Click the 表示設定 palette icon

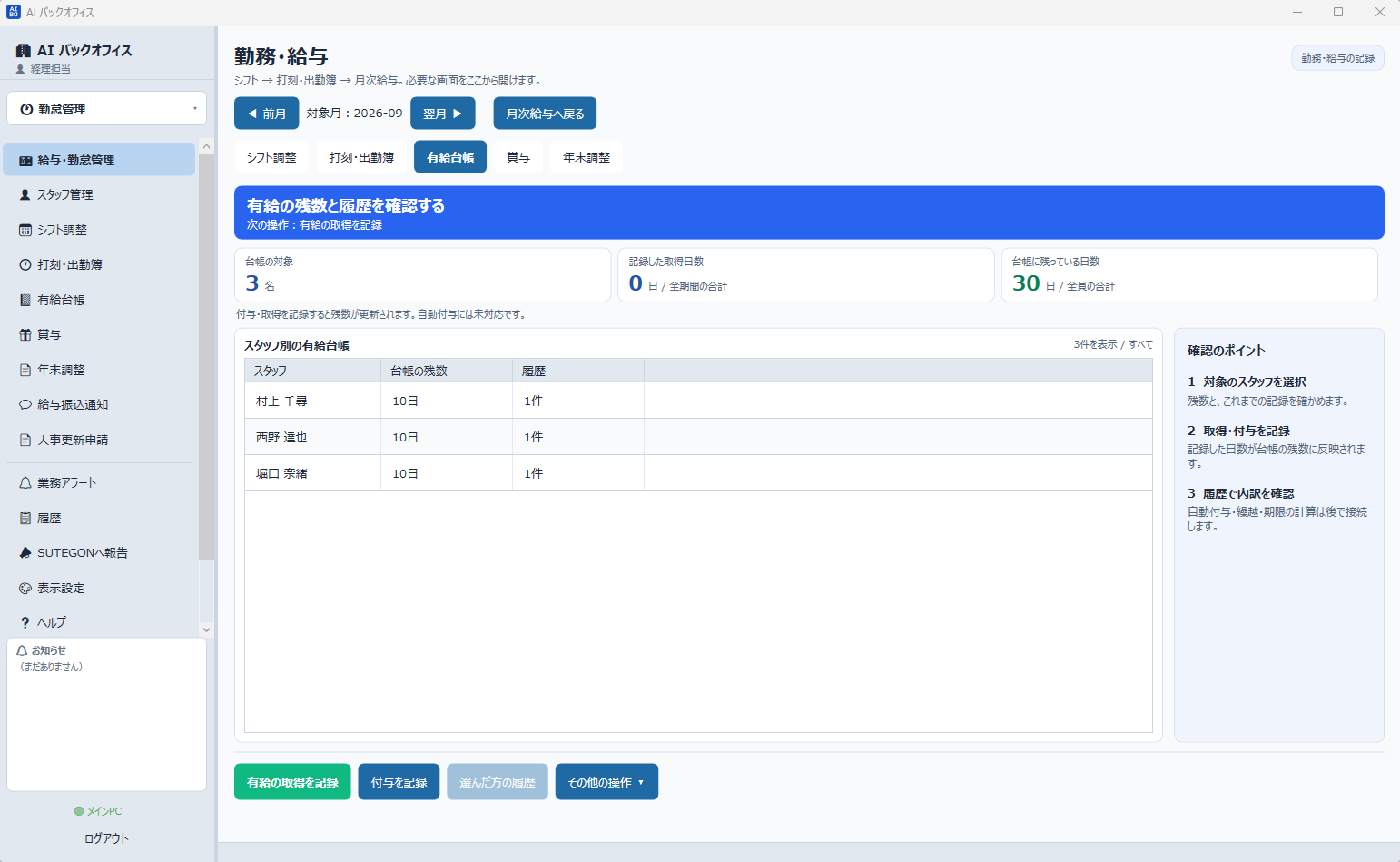pyautogui.click(x=25, y=589)
